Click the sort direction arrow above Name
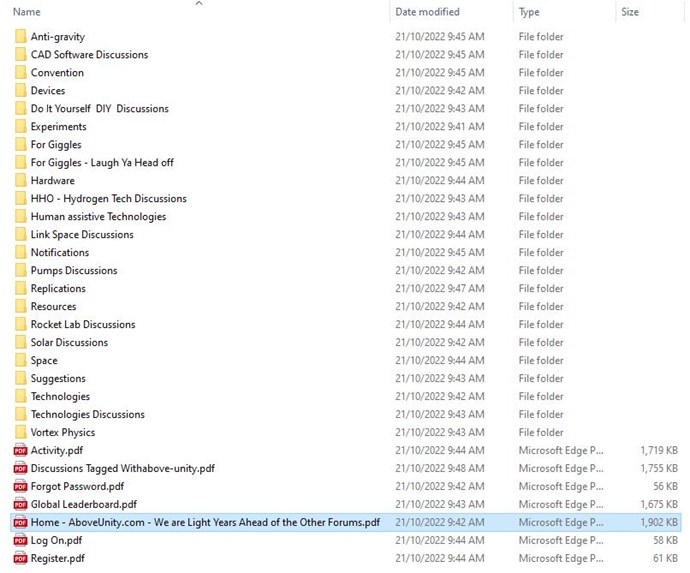 coord(199,3)
